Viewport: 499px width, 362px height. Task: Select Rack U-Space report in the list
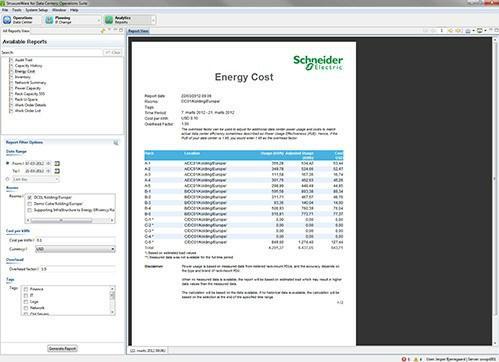26,99
